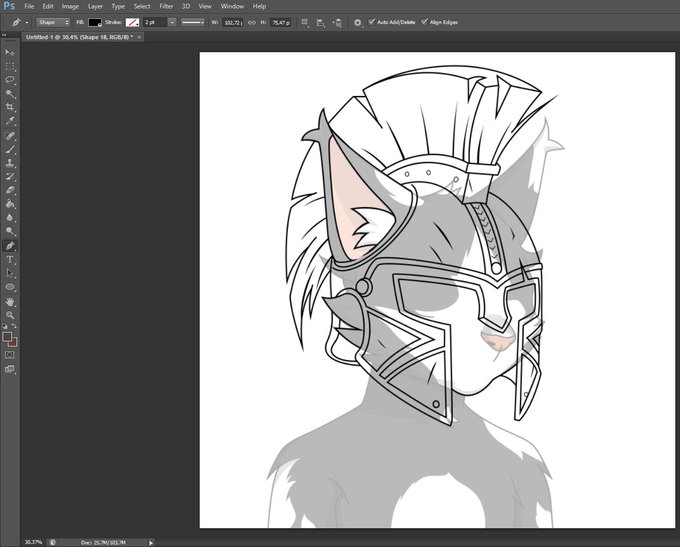Open the Edit menu
680x547 pixels.
pyautogui.click(x=48, y=6)
